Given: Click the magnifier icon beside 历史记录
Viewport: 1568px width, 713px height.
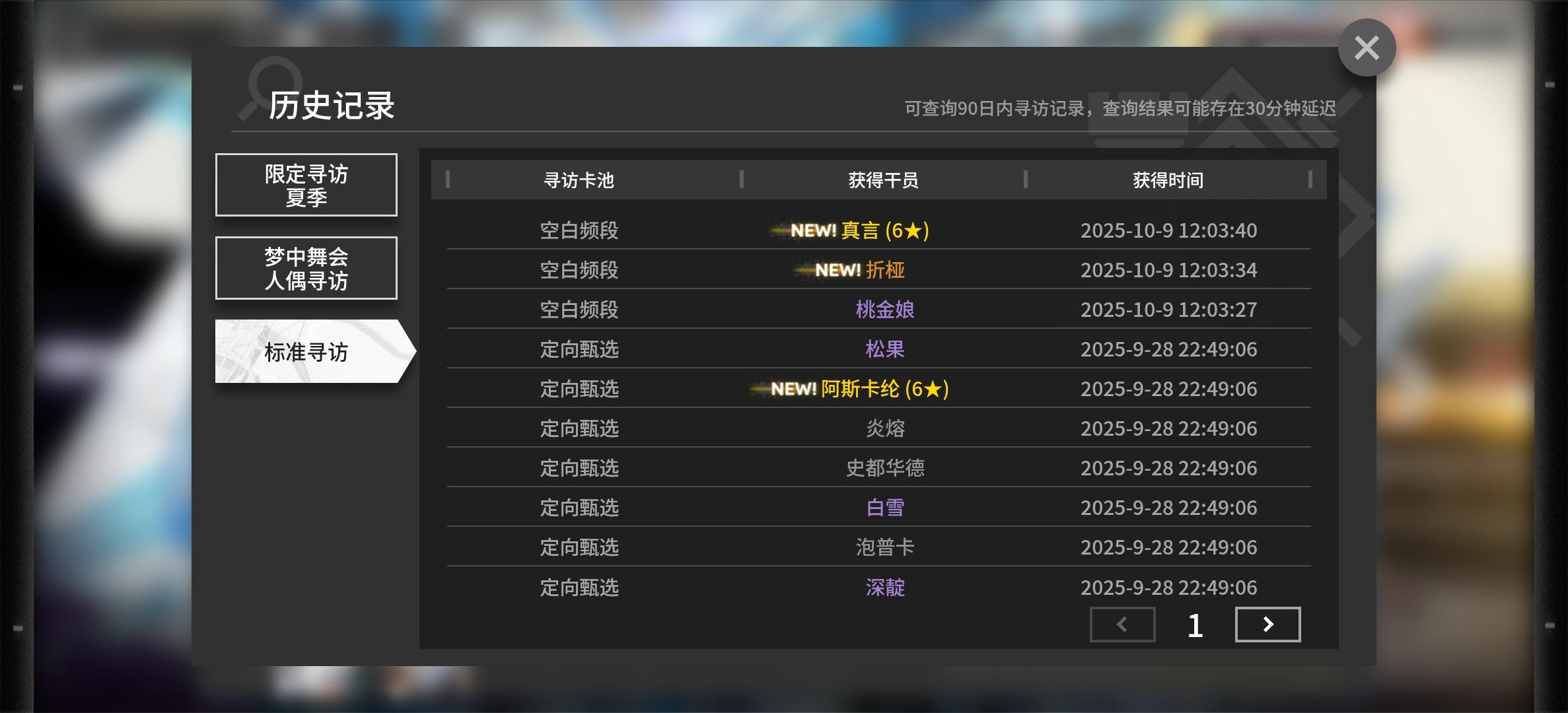Looking at the screenshot, I should [x=271, y=86].
